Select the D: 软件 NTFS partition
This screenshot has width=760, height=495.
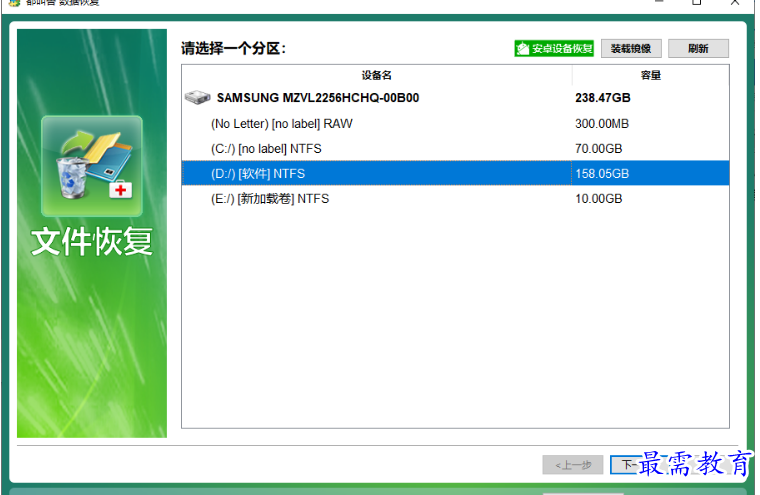pyautogui.click(x=455, y=174)
